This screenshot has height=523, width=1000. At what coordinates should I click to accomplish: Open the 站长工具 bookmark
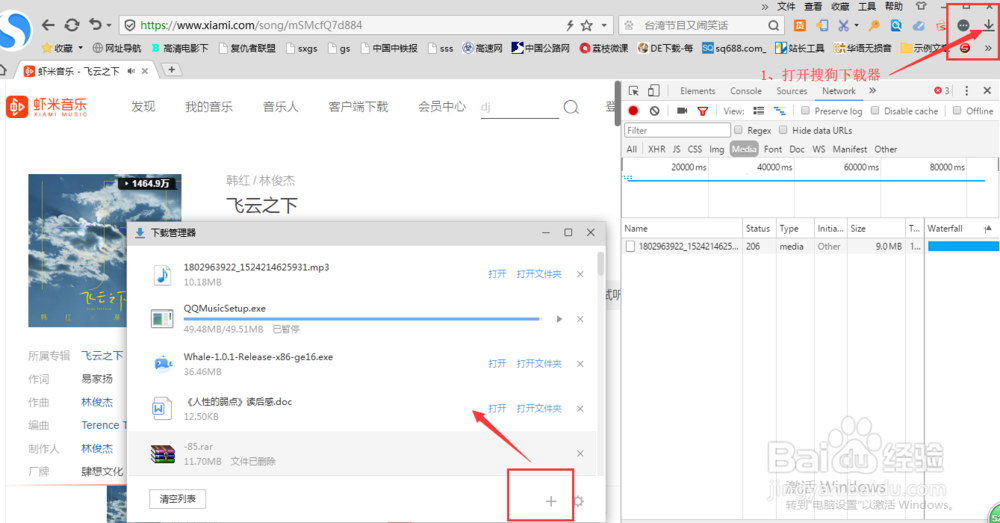(x=799, y=48)
